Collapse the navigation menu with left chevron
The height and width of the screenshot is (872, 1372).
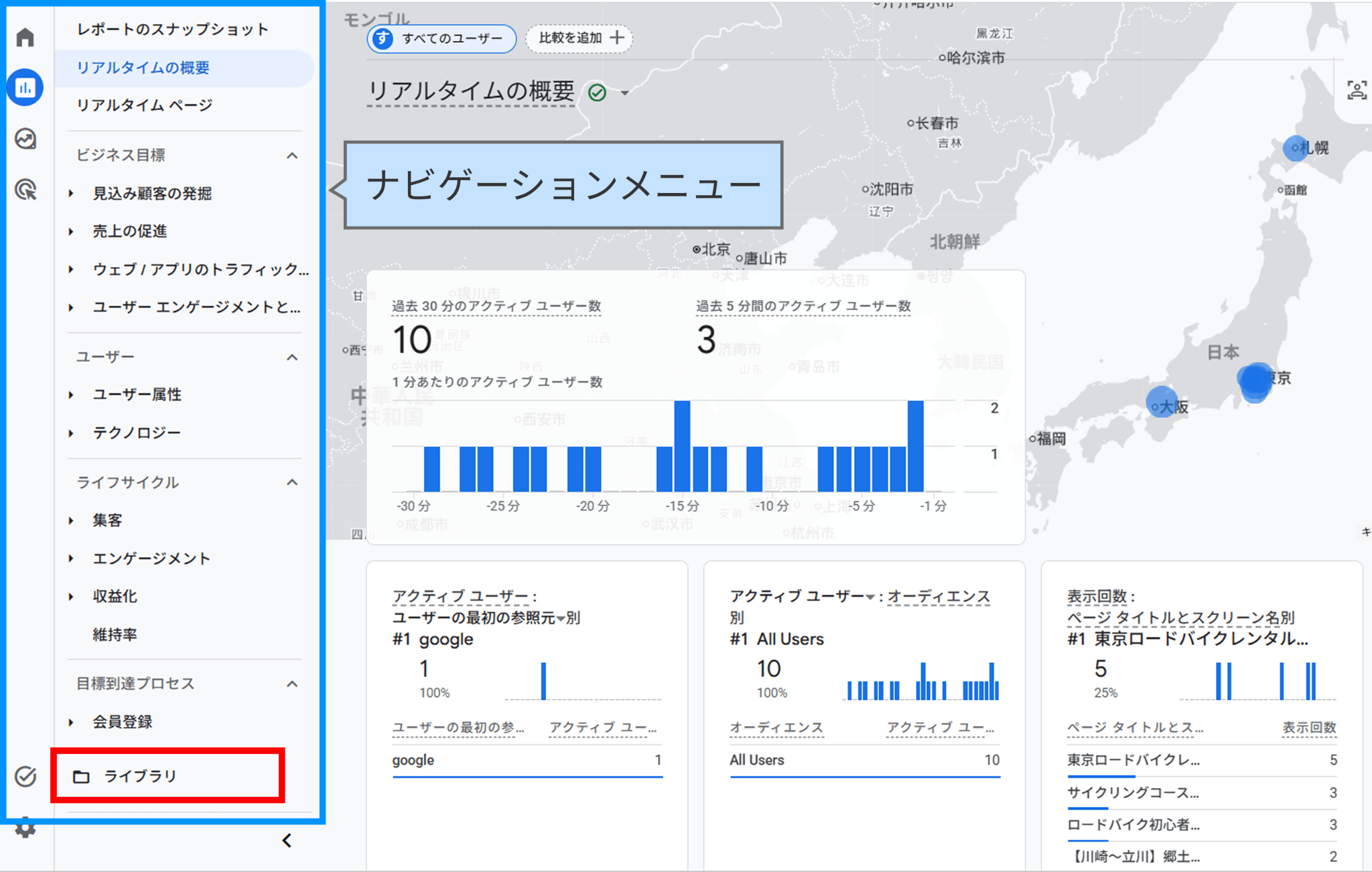pos(287,840)
